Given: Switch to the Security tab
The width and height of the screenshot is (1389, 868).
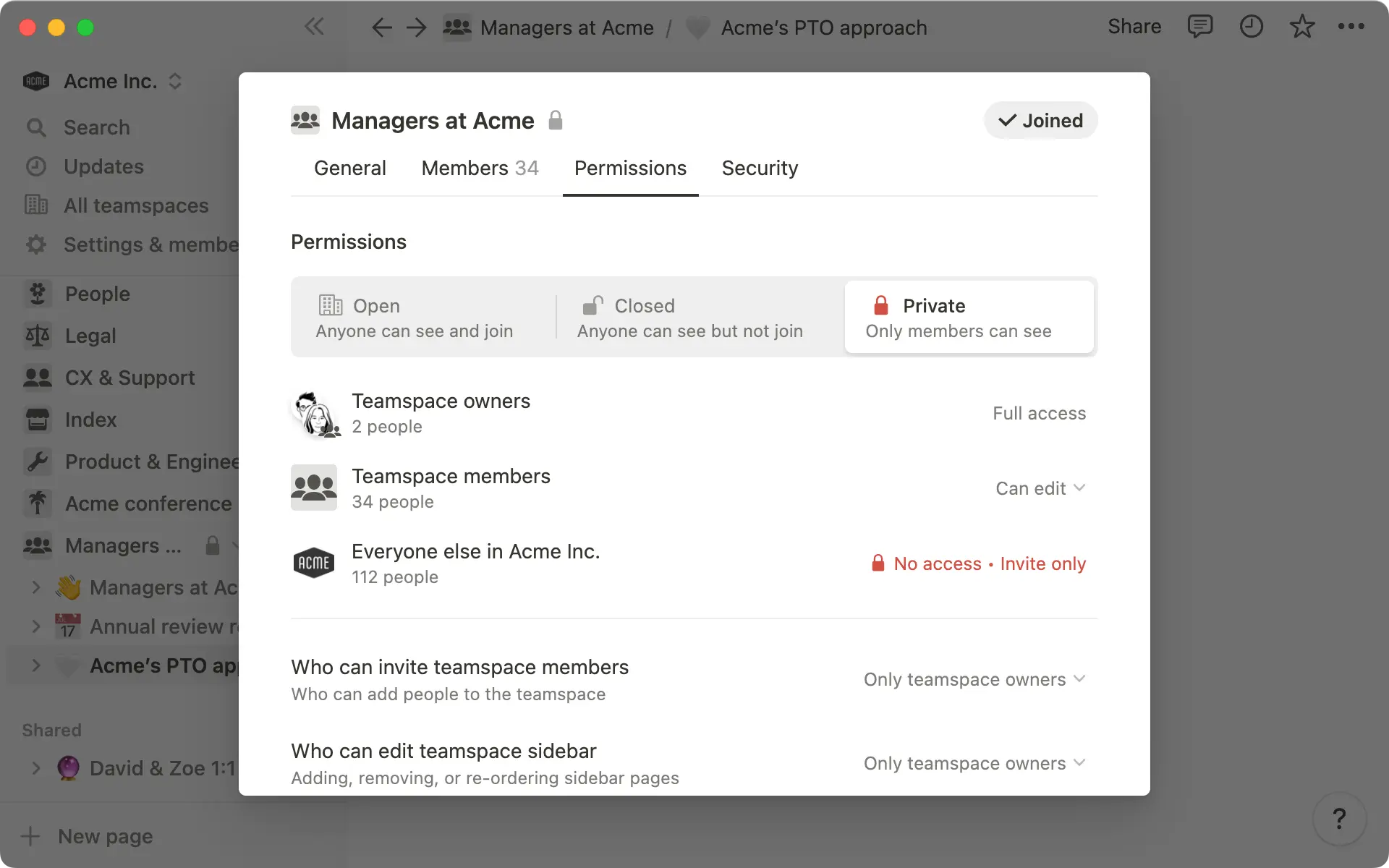Looking at the screenshot, I should coord(759,168).
